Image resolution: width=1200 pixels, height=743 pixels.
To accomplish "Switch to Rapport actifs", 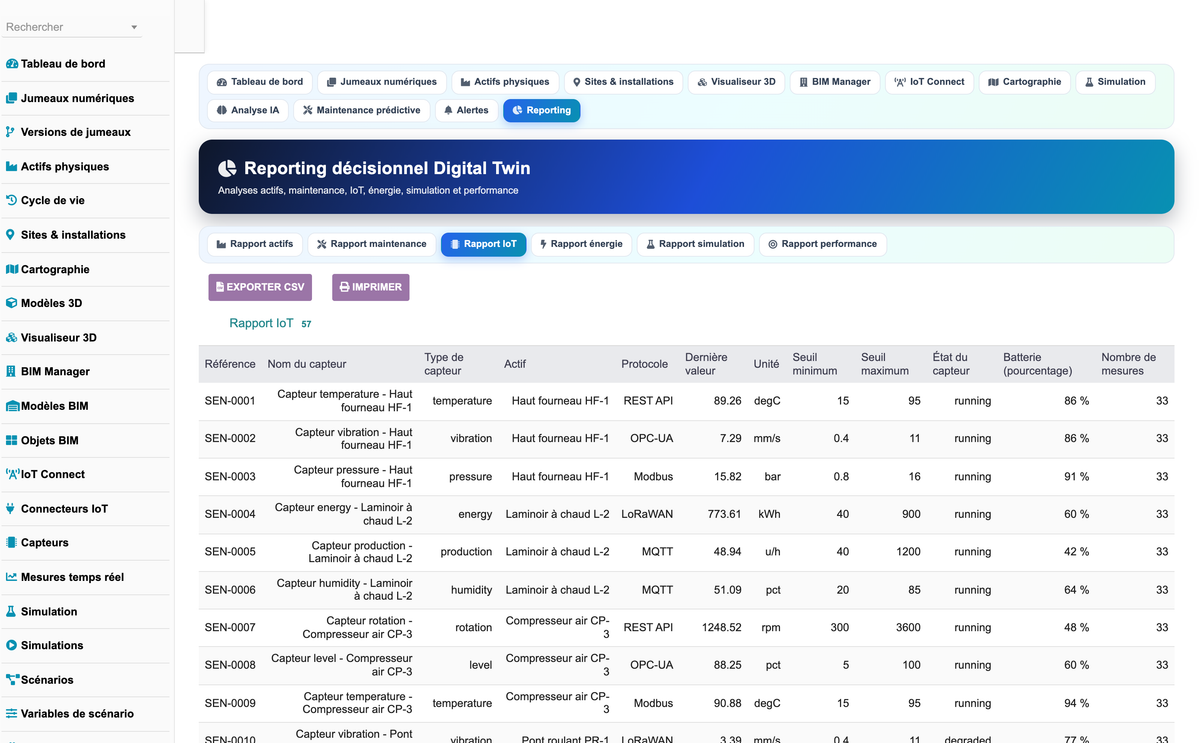I will 255,244.
